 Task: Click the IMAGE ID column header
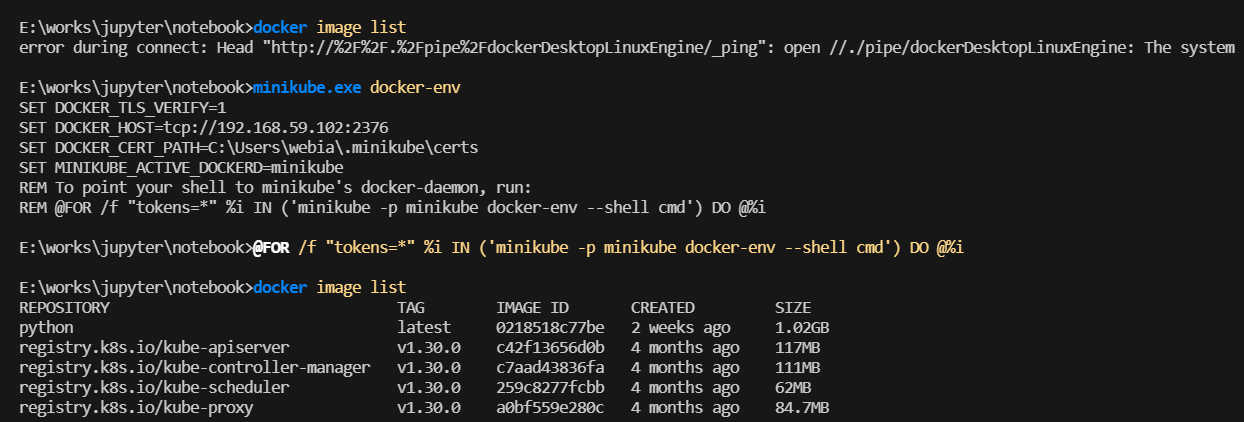[532, 307]
